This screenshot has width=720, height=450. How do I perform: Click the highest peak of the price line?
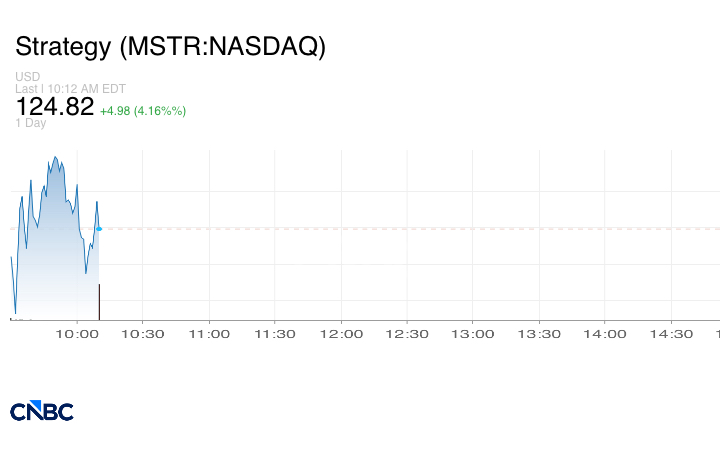point(55,157)
